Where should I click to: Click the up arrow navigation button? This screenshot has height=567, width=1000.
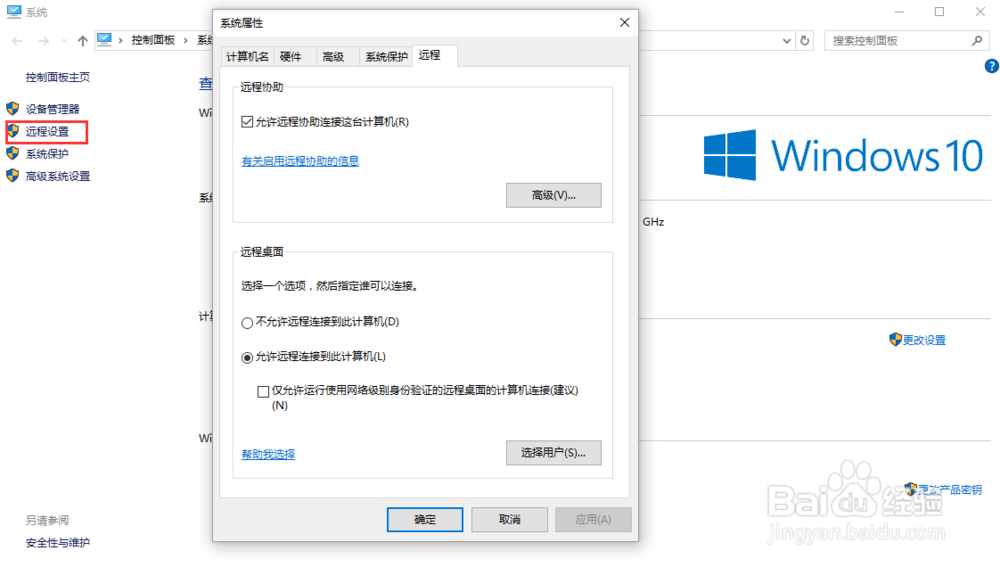tap(82, 41)
